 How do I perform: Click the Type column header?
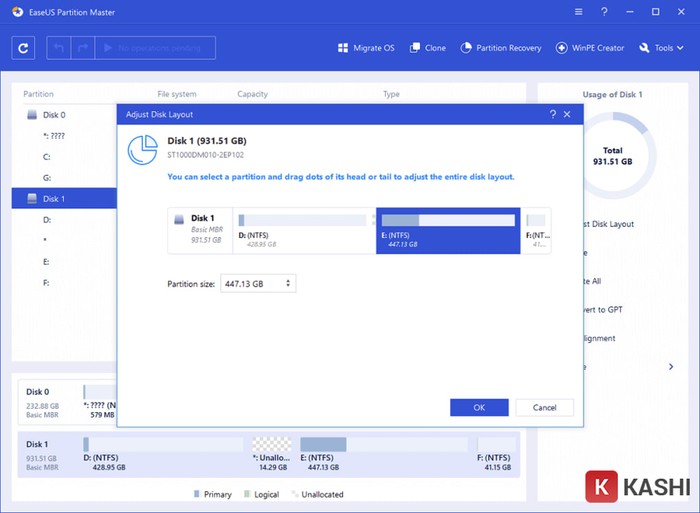pos(391,94)
